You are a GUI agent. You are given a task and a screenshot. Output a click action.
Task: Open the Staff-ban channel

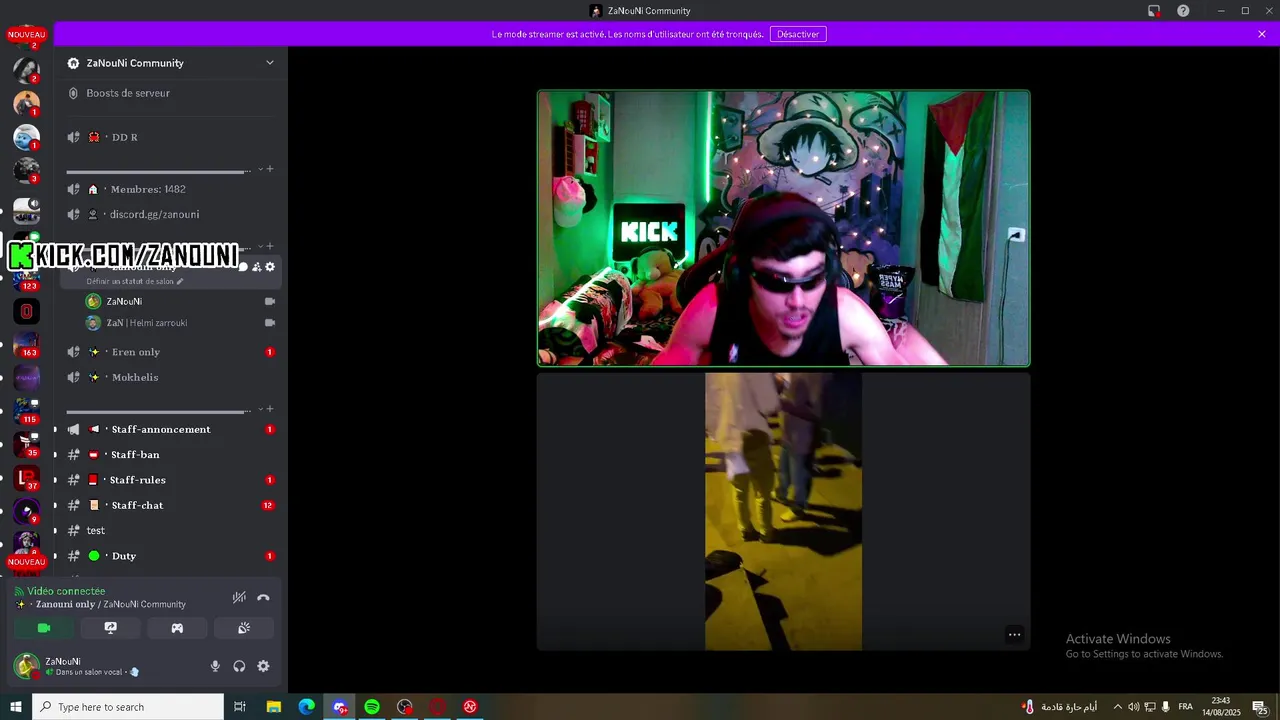pos(170,454)
